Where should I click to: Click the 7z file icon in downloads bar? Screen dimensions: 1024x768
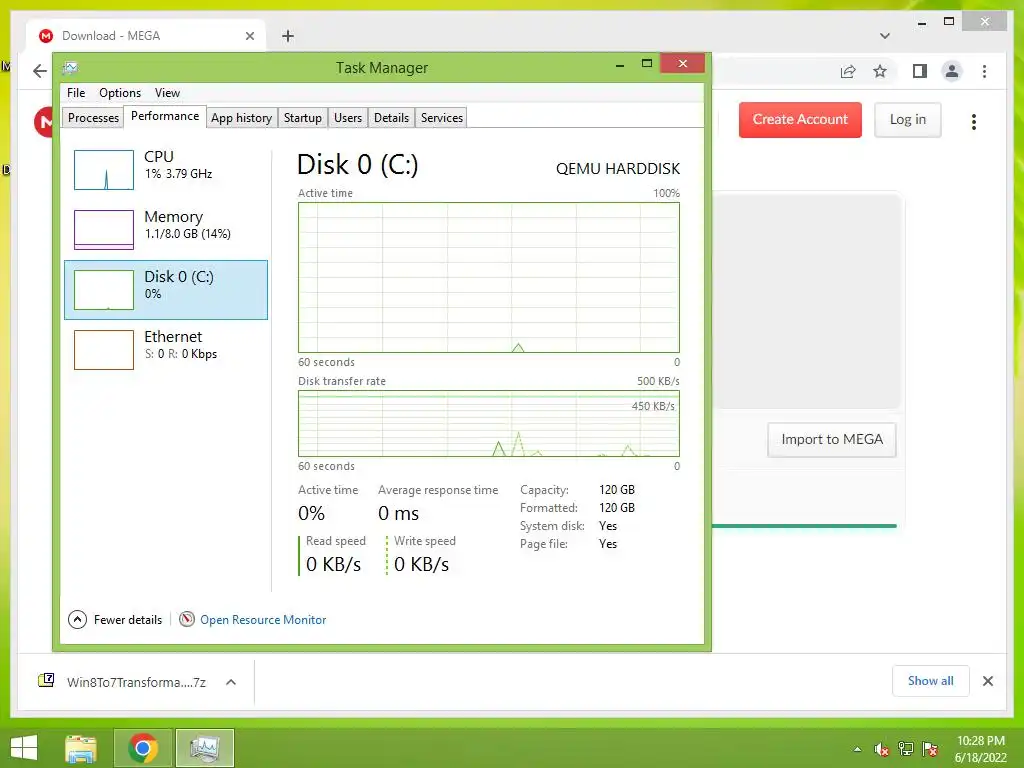click(46, 681)
